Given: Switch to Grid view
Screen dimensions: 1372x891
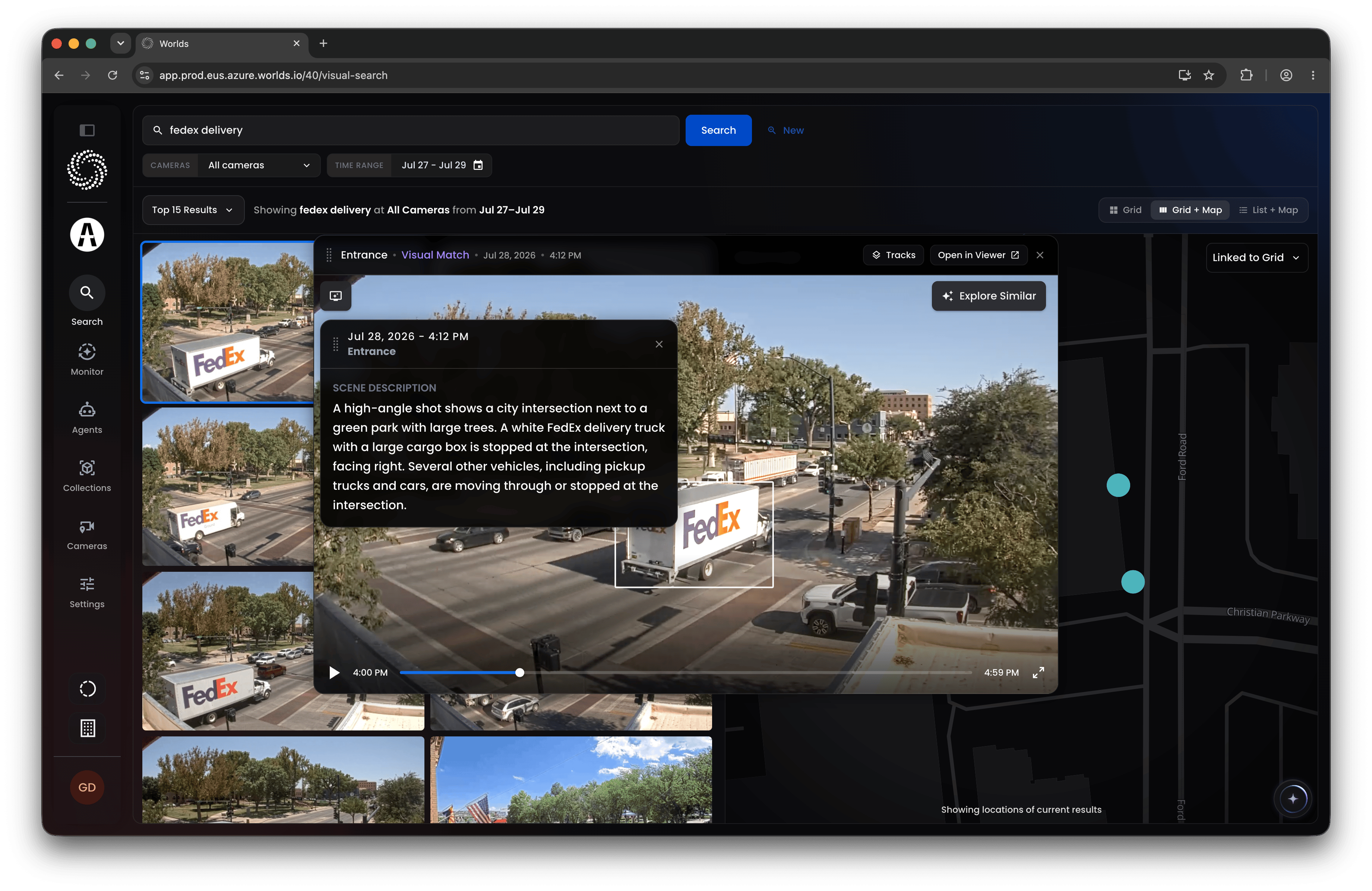Looking at the screenshot, I should (1125, 210).
